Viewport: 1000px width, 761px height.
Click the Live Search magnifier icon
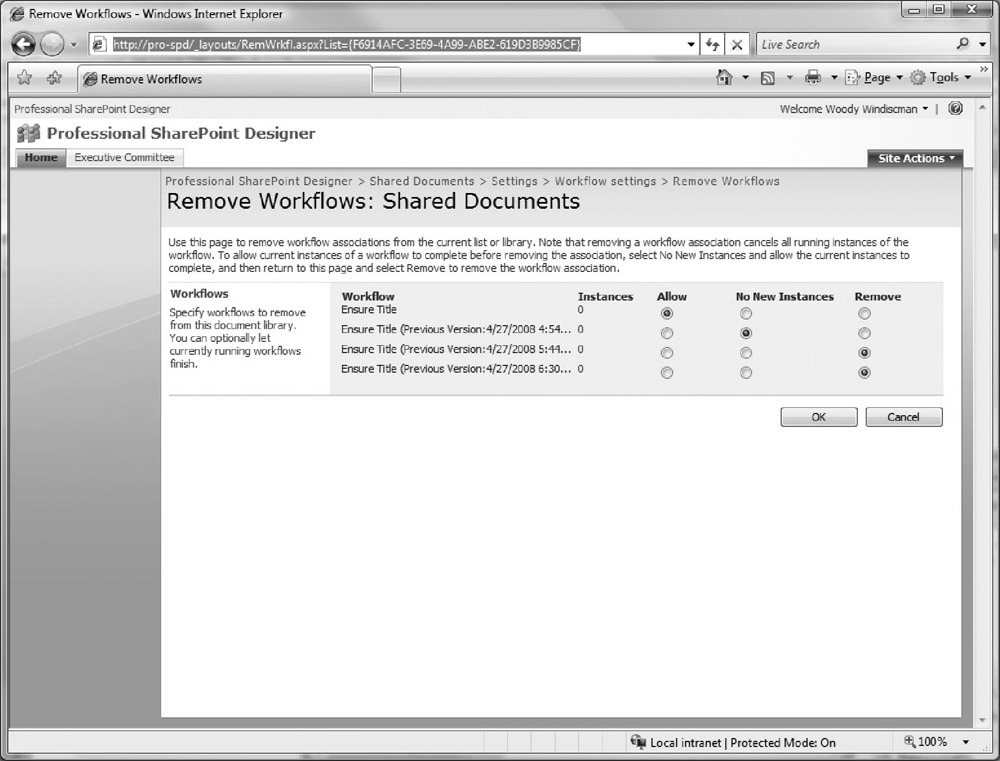coord(963,43)
